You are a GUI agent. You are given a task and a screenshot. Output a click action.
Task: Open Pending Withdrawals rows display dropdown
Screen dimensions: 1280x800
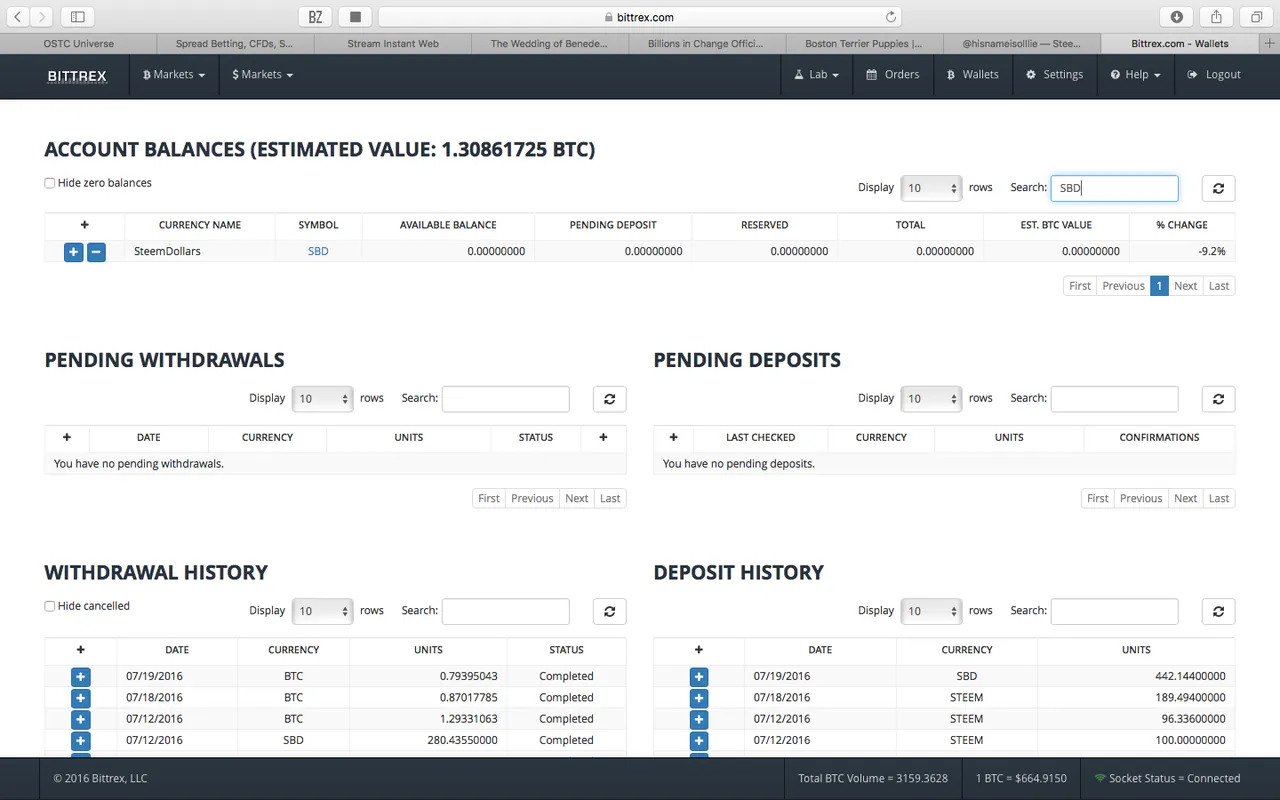(322, 399)
